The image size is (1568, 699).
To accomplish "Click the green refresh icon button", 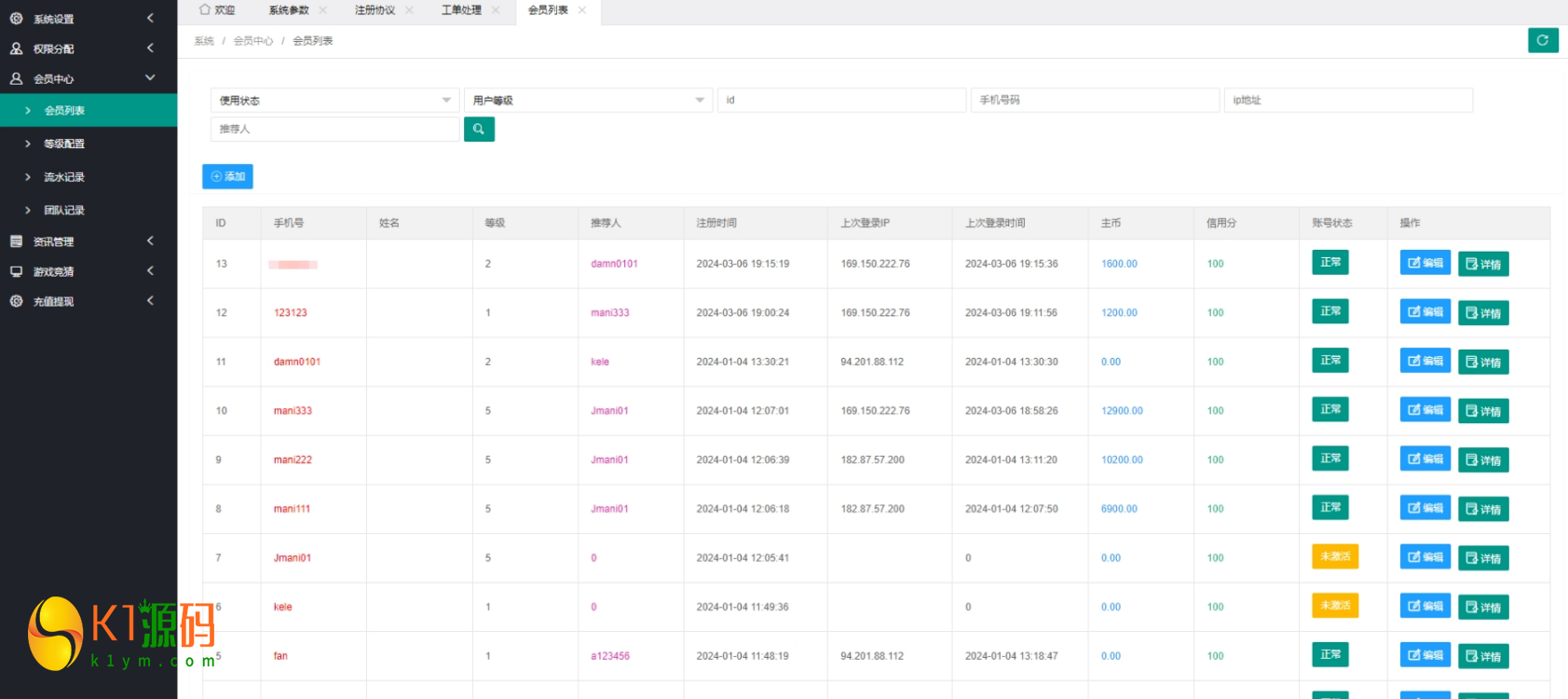I will (x=1543, y=40).
